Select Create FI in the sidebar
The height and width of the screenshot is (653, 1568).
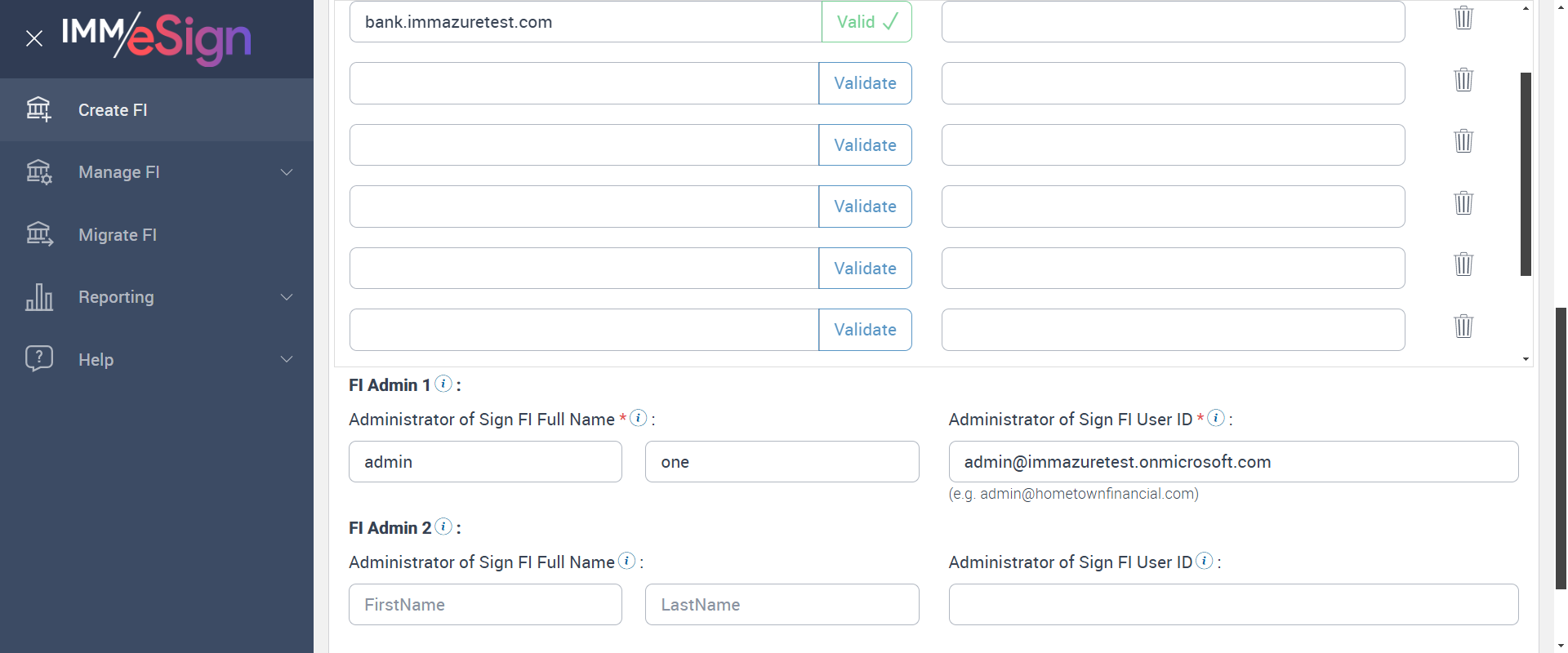113,110
